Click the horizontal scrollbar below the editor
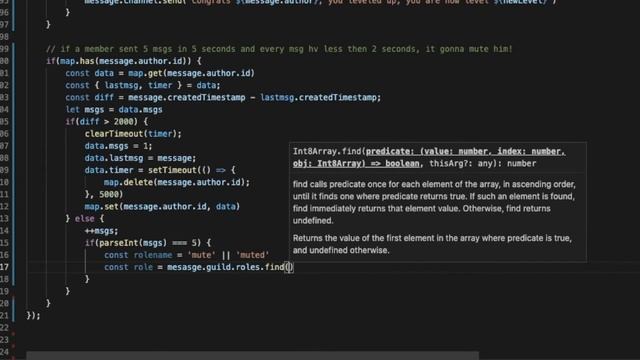The width and height of the screenshot is (640, 360). click(252, 356)
